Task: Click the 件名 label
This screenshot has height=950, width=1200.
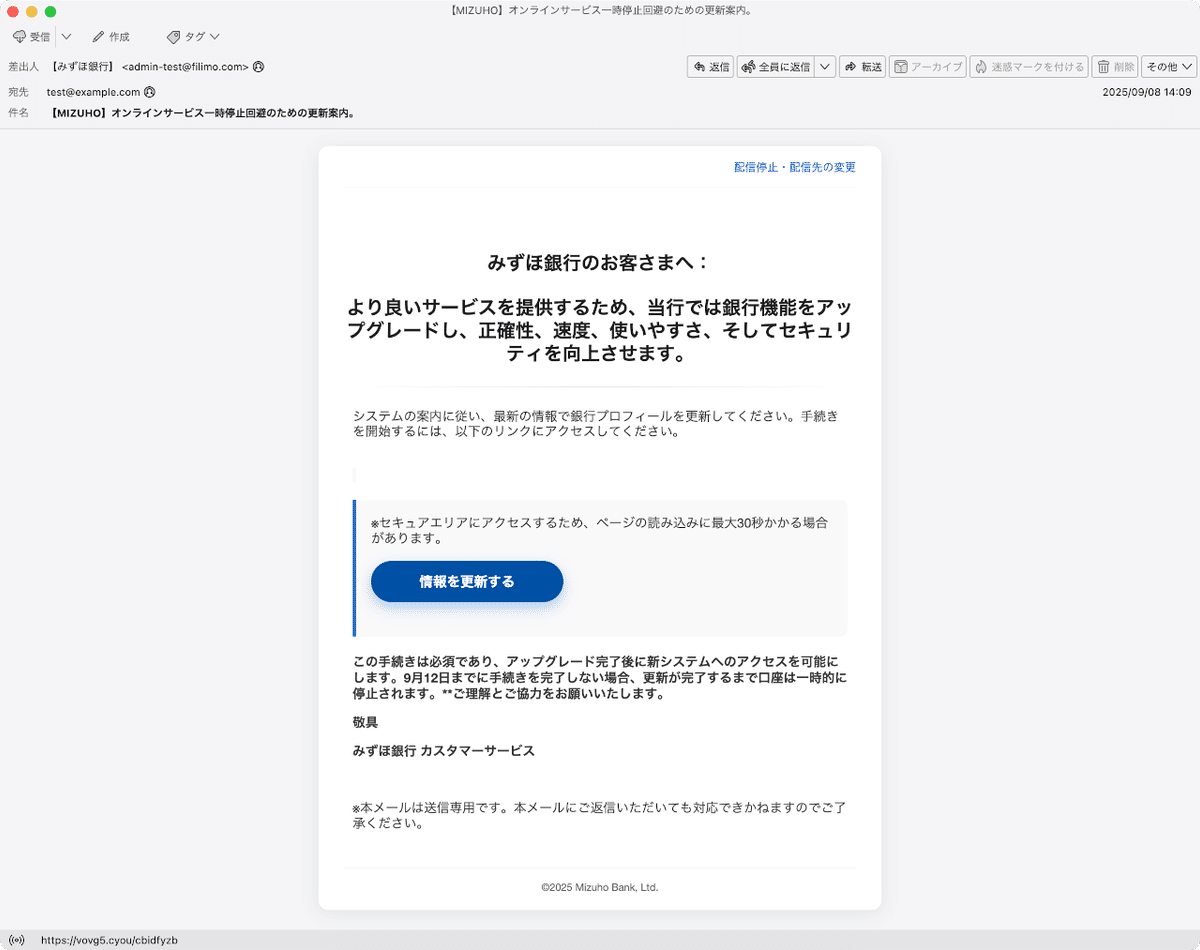Action: (x=18, y=113)
